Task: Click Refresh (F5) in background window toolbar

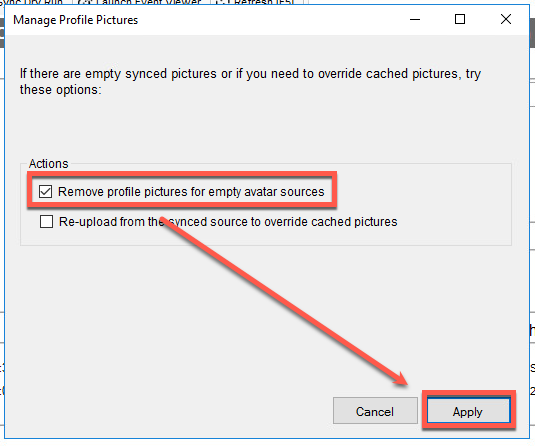Action: click(256, 2)
